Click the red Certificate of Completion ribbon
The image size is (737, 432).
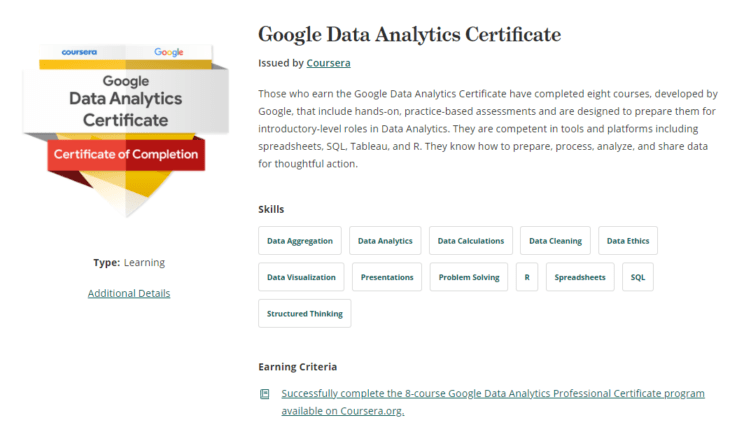[126, 155]
